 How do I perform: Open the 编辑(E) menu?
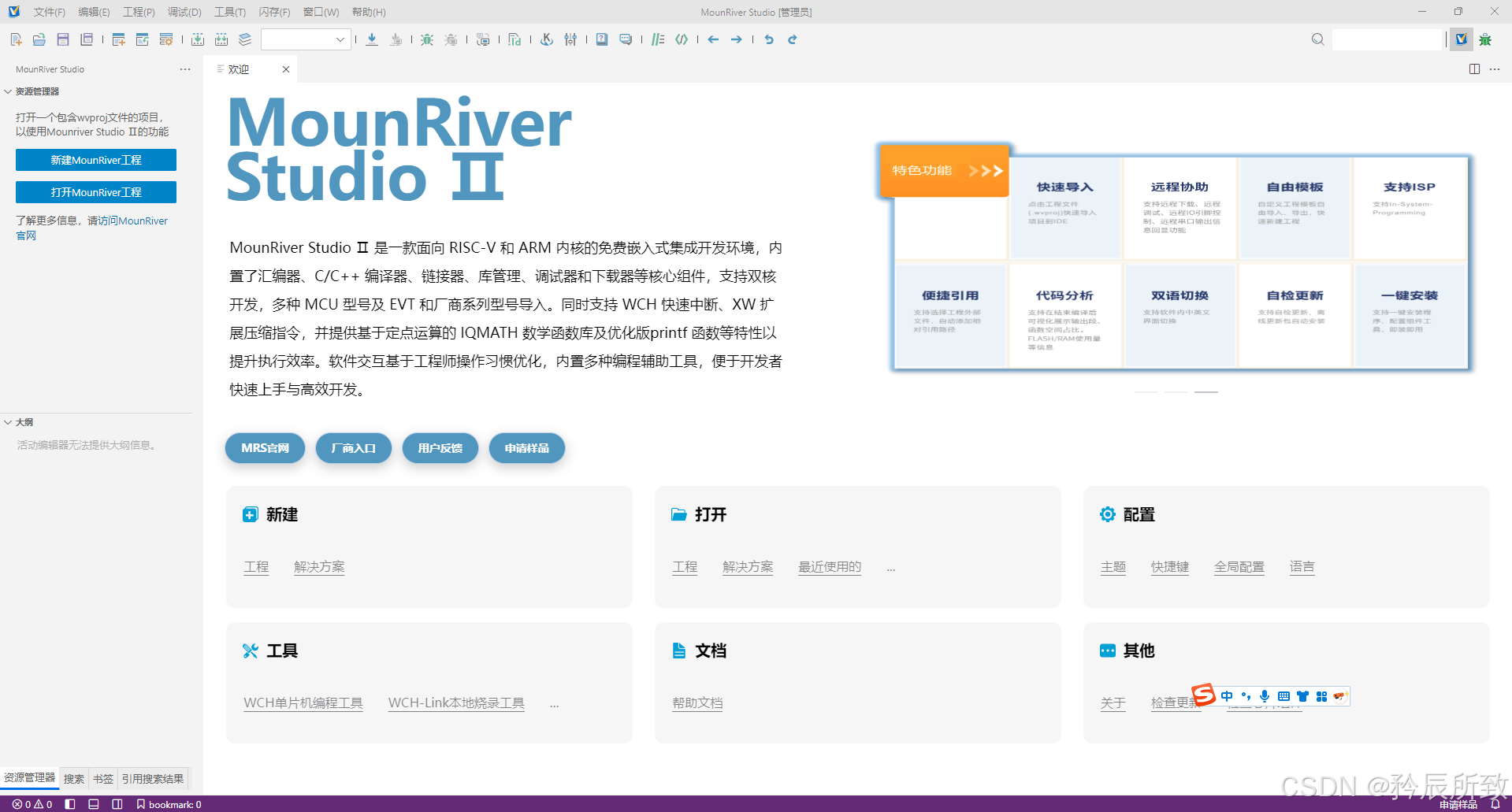pos(94,12)
